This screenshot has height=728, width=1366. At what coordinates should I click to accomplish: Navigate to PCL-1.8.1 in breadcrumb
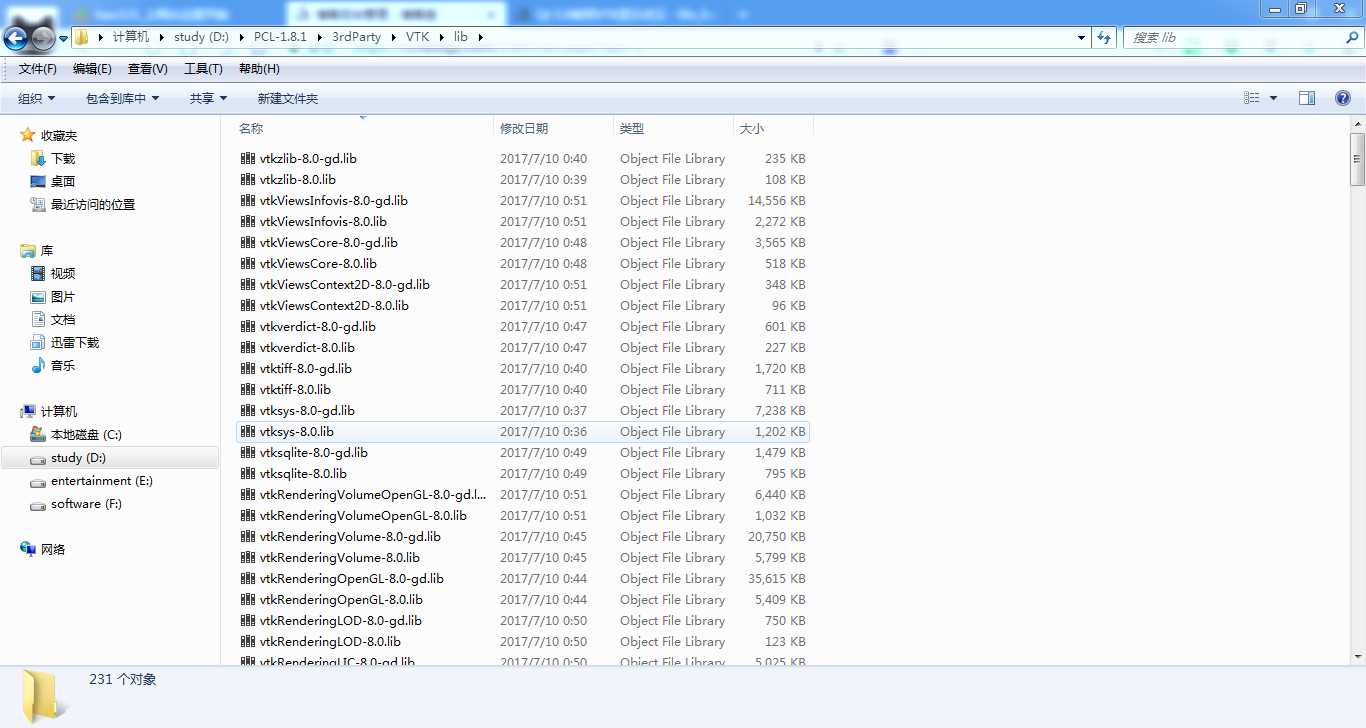(279, 37)
